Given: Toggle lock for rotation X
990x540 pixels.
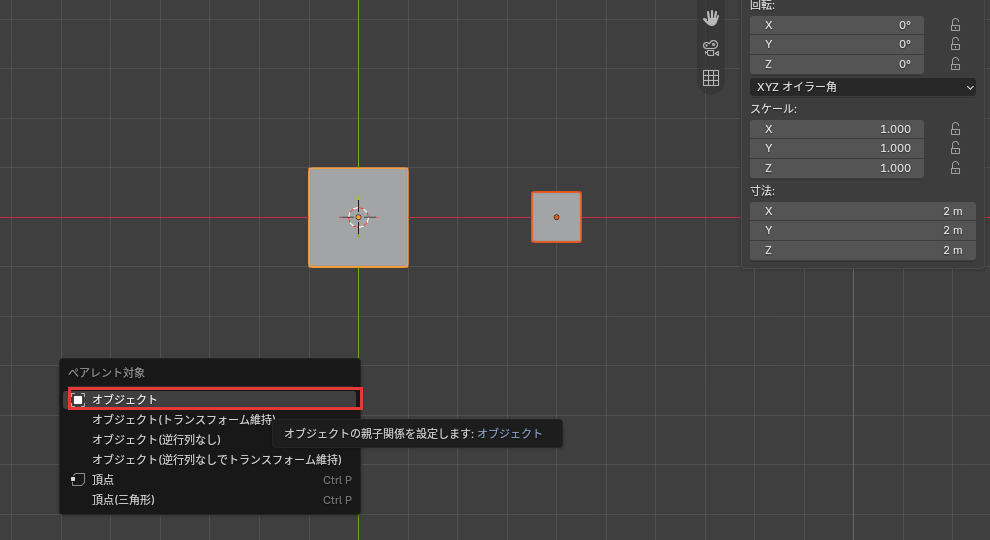Looking at the screenshot, I should pos(955,25).
